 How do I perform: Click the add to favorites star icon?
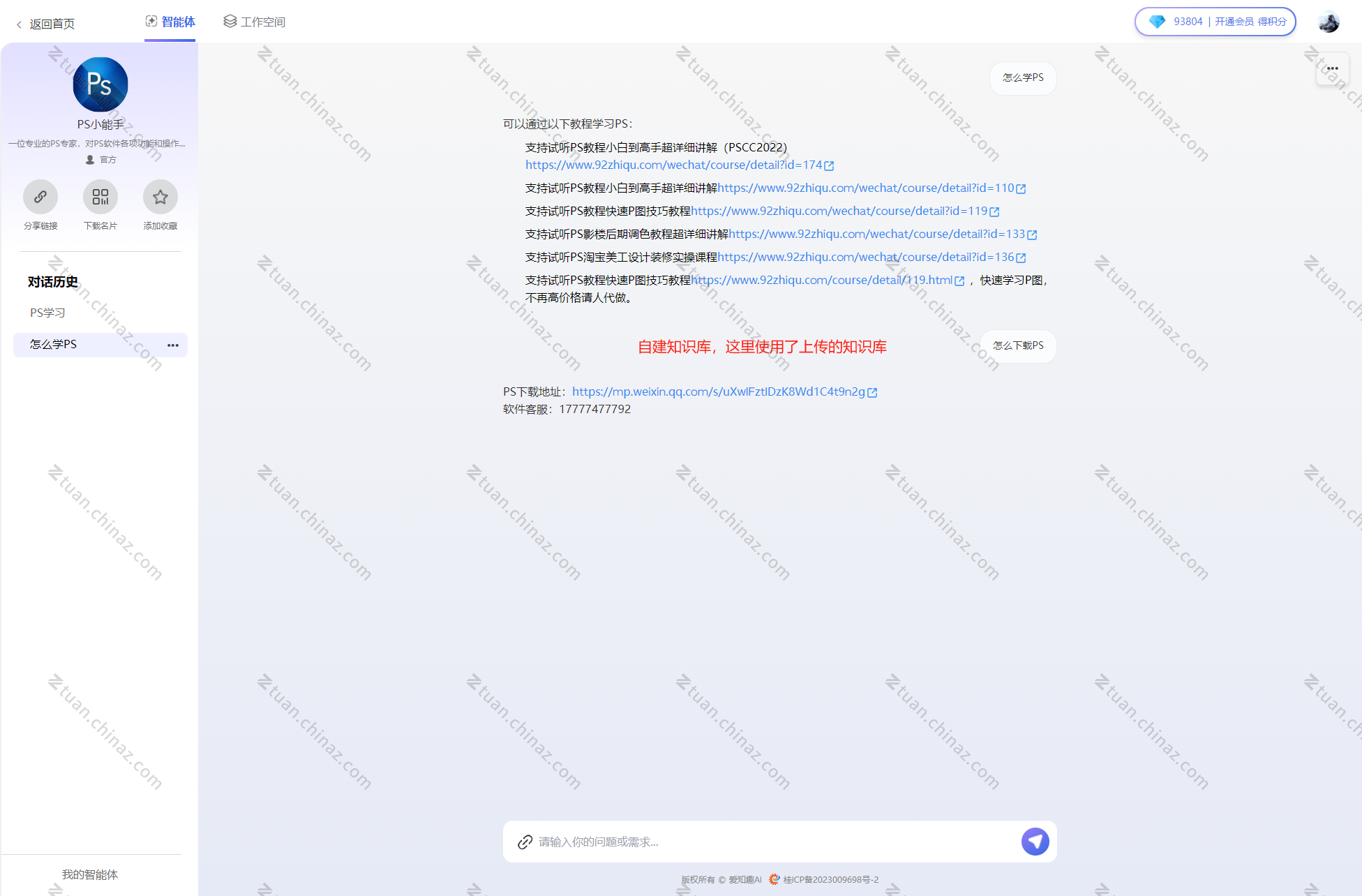[160, 197]
